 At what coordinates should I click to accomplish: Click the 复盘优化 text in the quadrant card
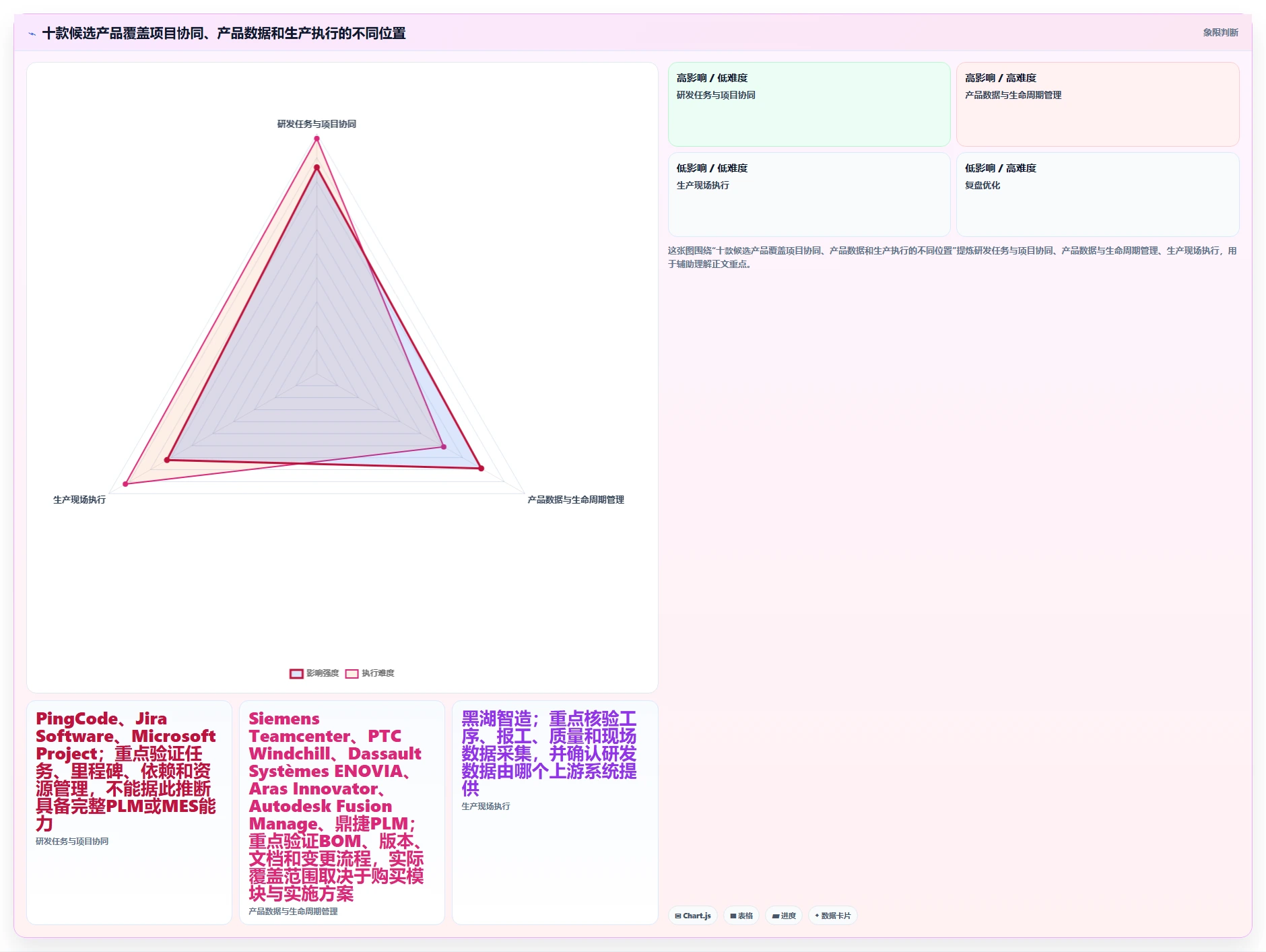pyautogui.click(x=982, y=185)
